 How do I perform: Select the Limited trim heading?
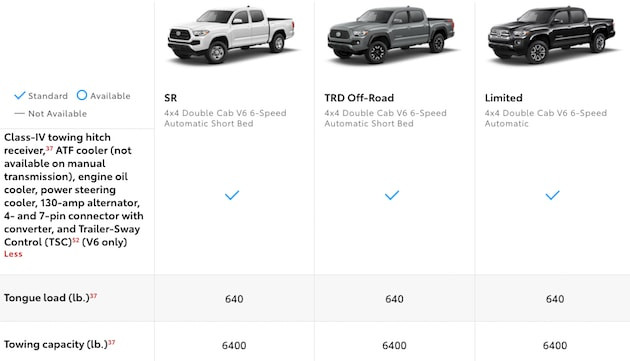tap(503, 98)
